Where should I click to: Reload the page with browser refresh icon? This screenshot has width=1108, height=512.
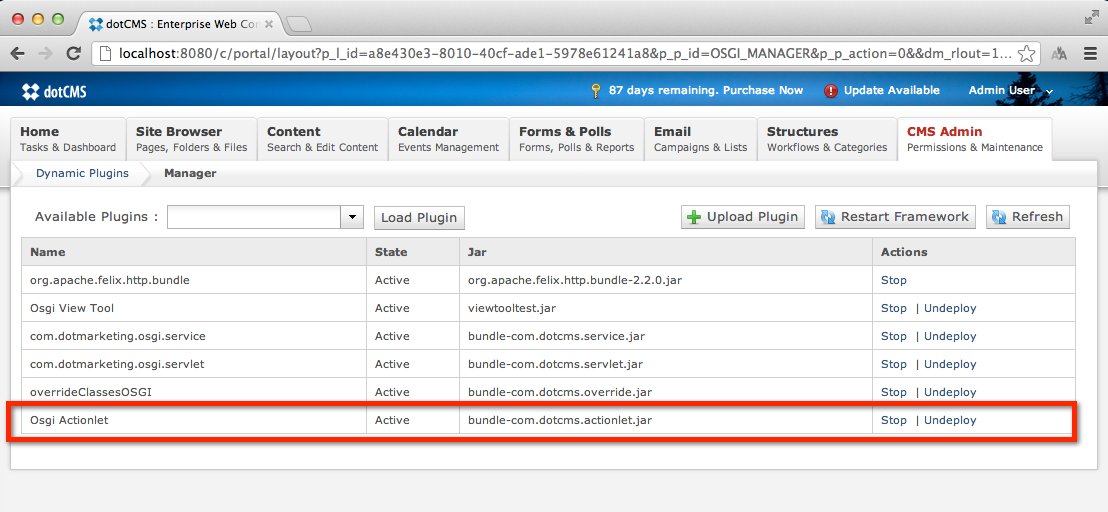coord(73,54)
